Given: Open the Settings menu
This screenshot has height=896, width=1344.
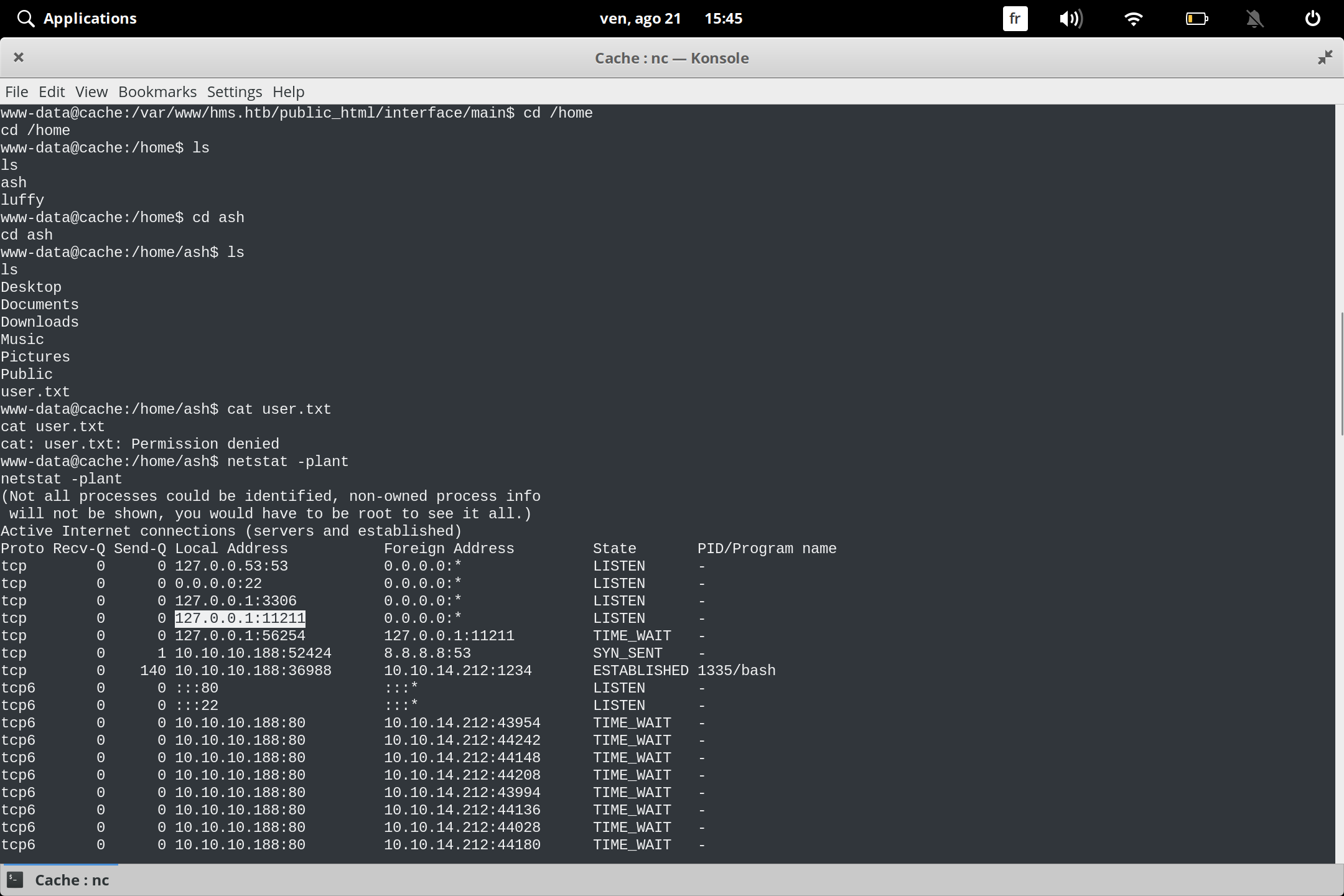Looking at the screenshot, I should (233, 91).
